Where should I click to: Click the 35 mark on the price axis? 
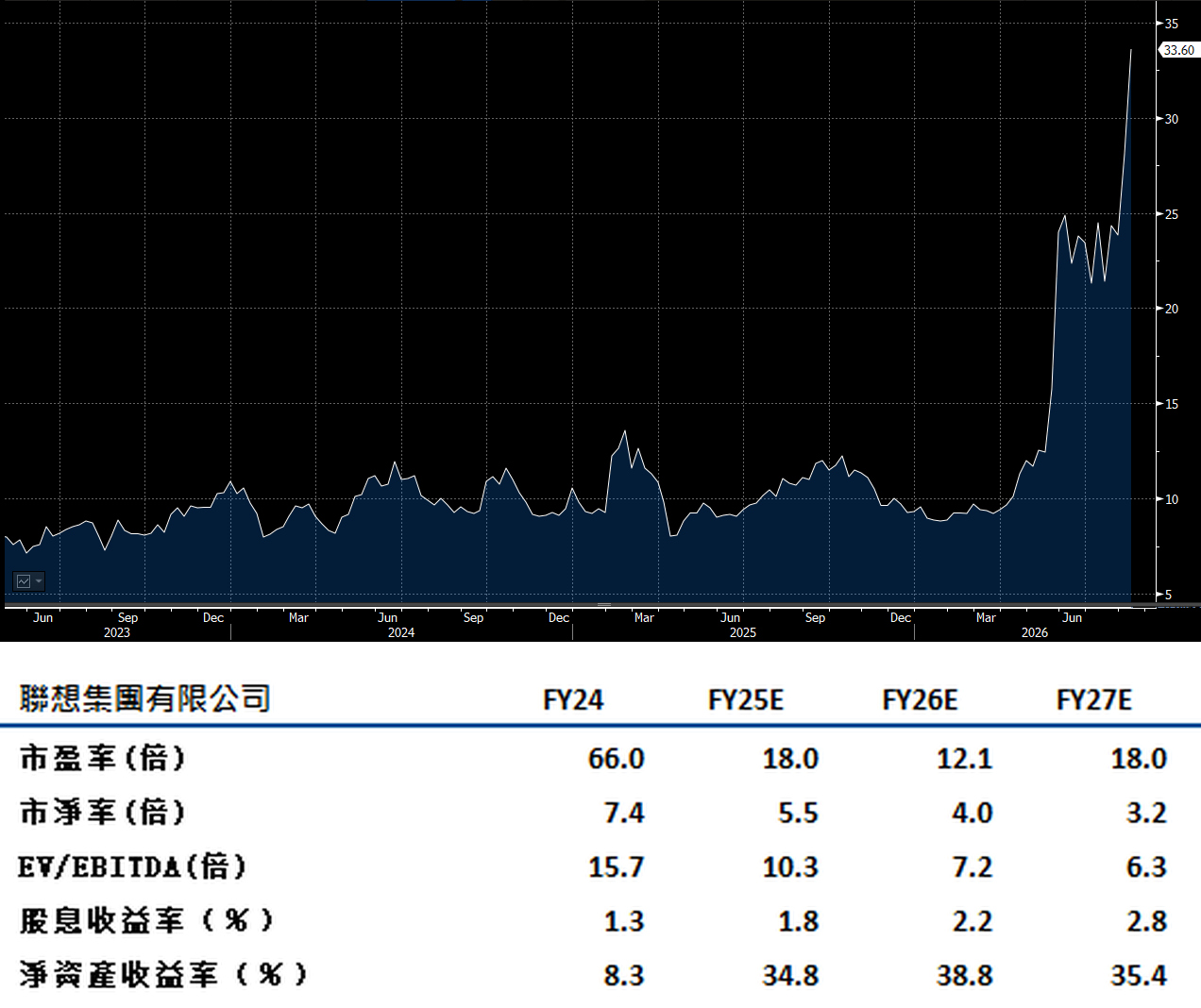click(1171, 24)
